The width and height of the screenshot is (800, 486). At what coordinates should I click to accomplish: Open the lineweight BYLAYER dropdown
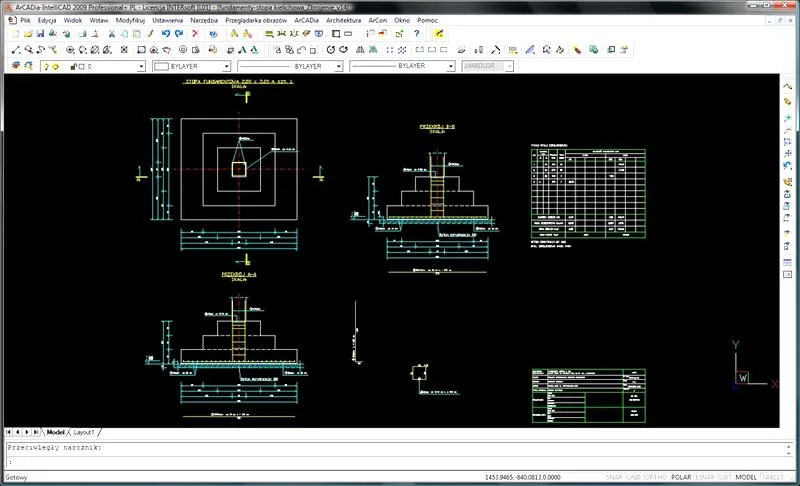[451, 66]
